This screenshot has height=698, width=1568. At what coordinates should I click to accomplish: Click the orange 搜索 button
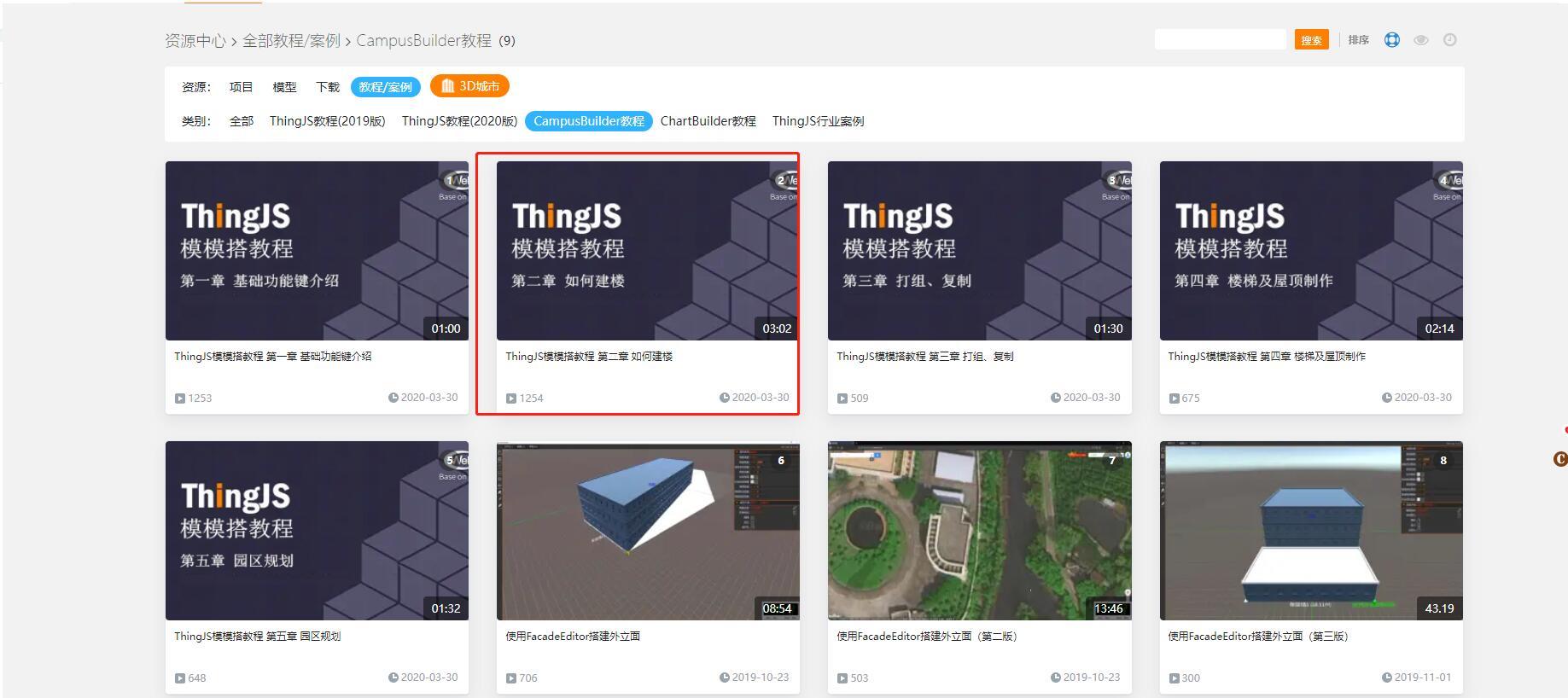coord(1312,39)
